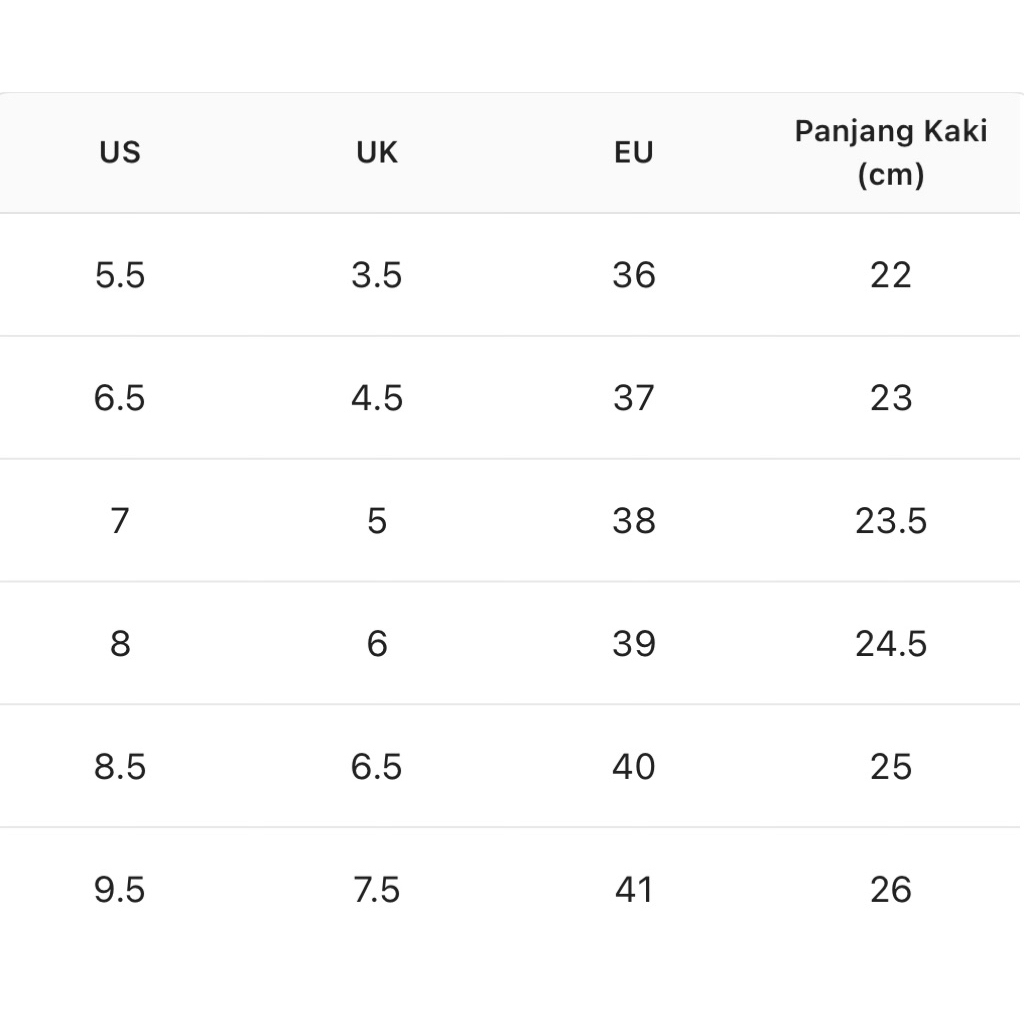Click the US column header
Screen dimensions: 1024x1024
pos(120,153)
